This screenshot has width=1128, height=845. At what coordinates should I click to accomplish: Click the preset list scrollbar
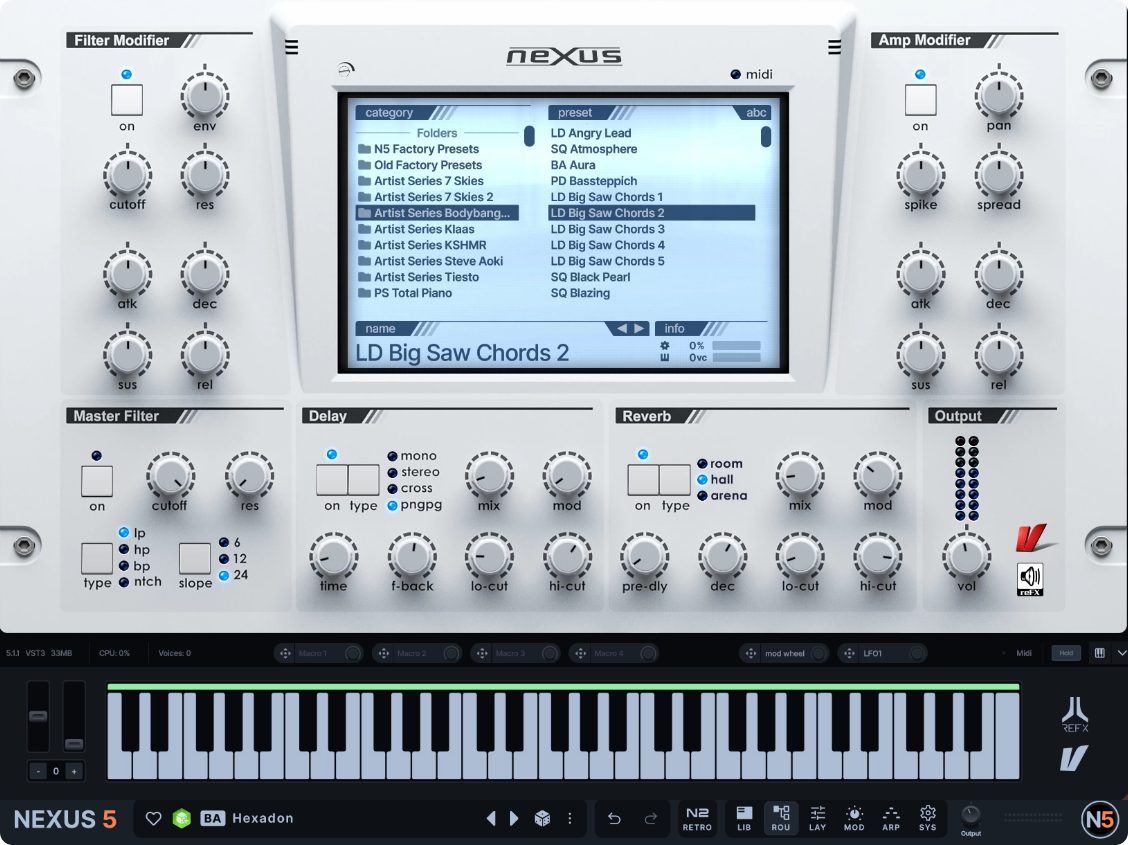765,137
